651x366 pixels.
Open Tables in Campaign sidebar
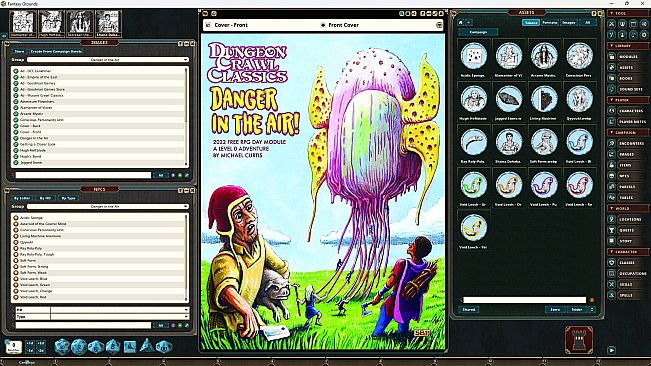click(x=628, y=198)
